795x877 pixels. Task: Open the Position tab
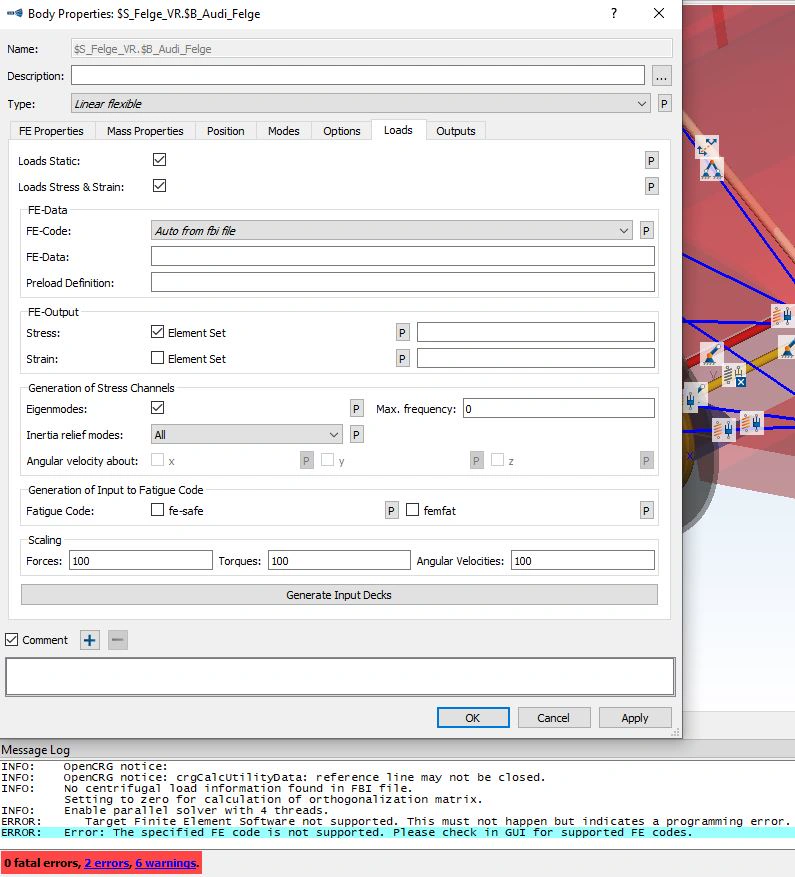click(x=225, y=131)
